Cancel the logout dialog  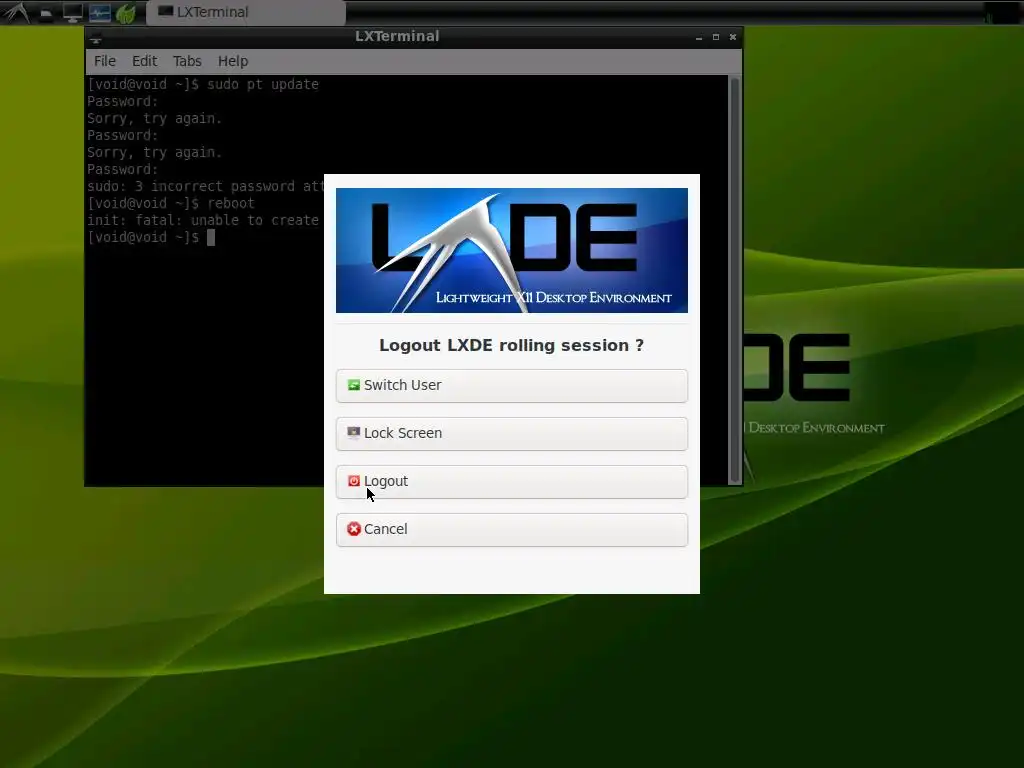(x=511, y=530)
